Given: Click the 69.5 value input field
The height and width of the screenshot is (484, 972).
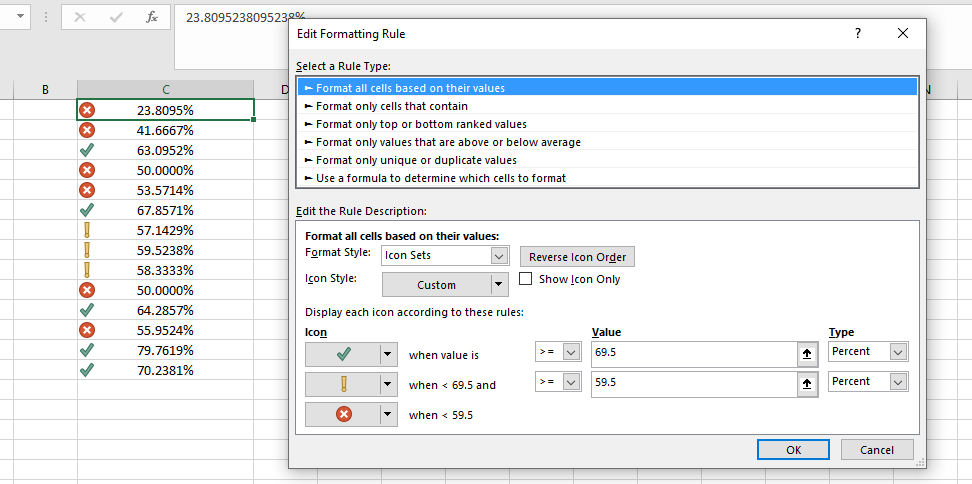Looking at the screenshot, I should (x=693, y=352).
